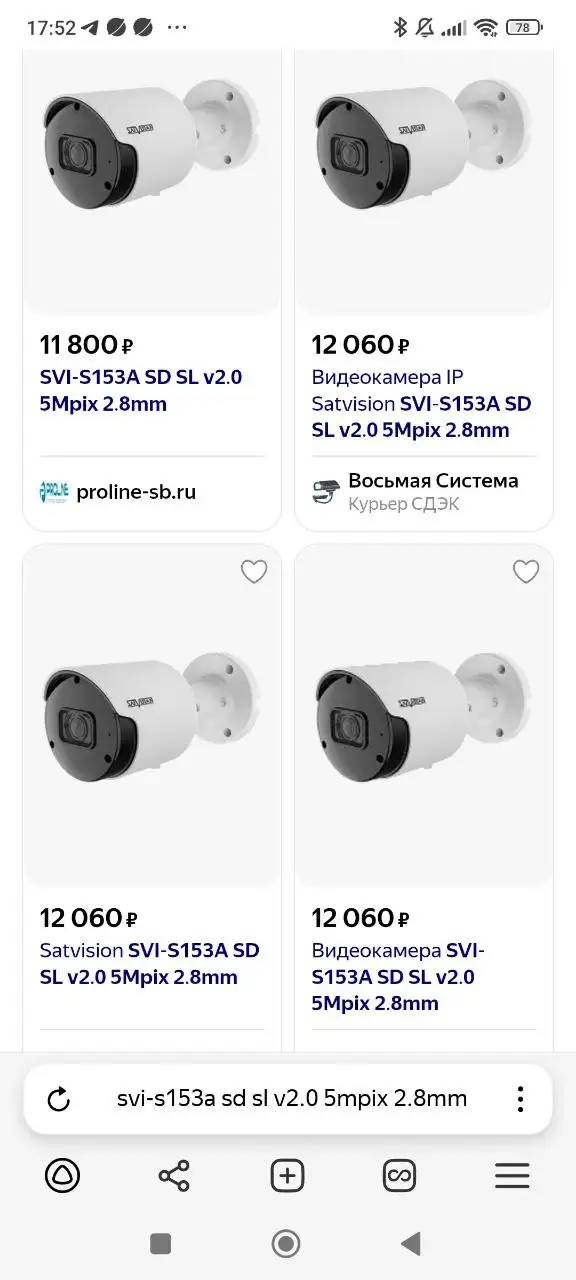576x1280 pixels.
Task: Open the browser hamburger menu icon
Action: [512, 1176]
